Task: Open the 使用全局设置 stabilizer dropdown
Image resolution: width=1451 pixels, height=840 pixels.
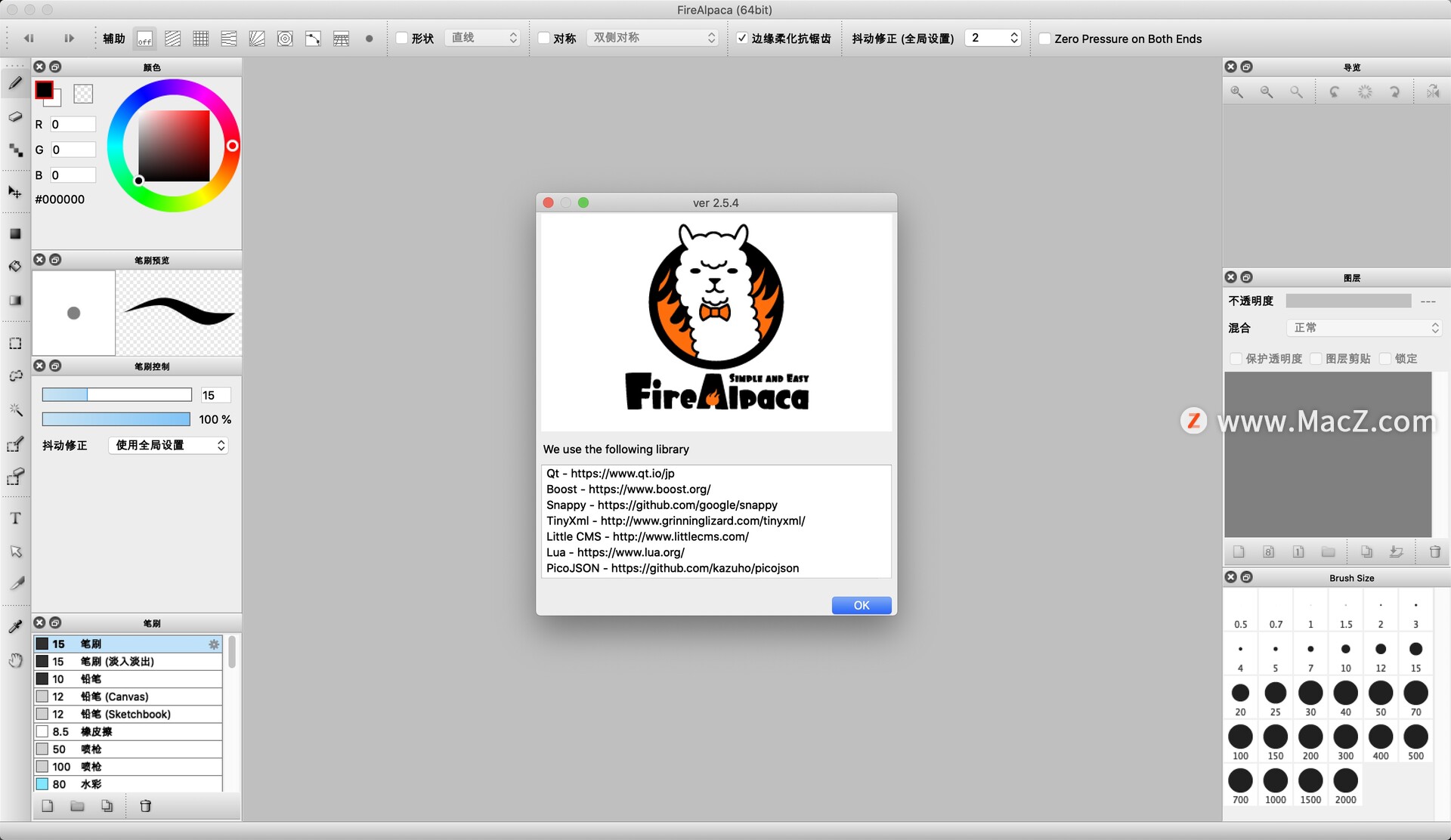Action: [168, 446]
